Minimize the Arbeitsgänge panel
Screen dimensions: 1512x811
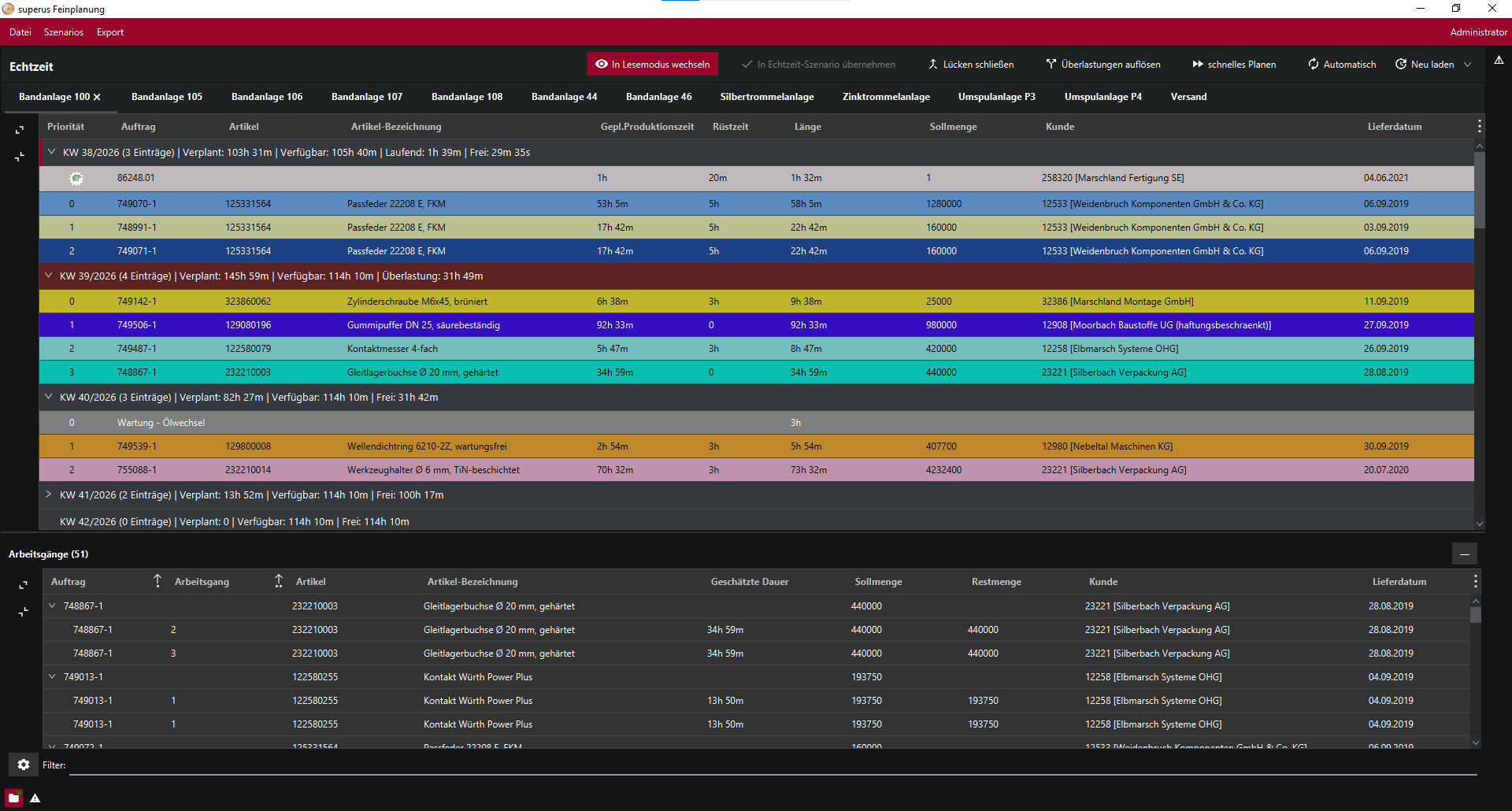[x=1465, y=554]
